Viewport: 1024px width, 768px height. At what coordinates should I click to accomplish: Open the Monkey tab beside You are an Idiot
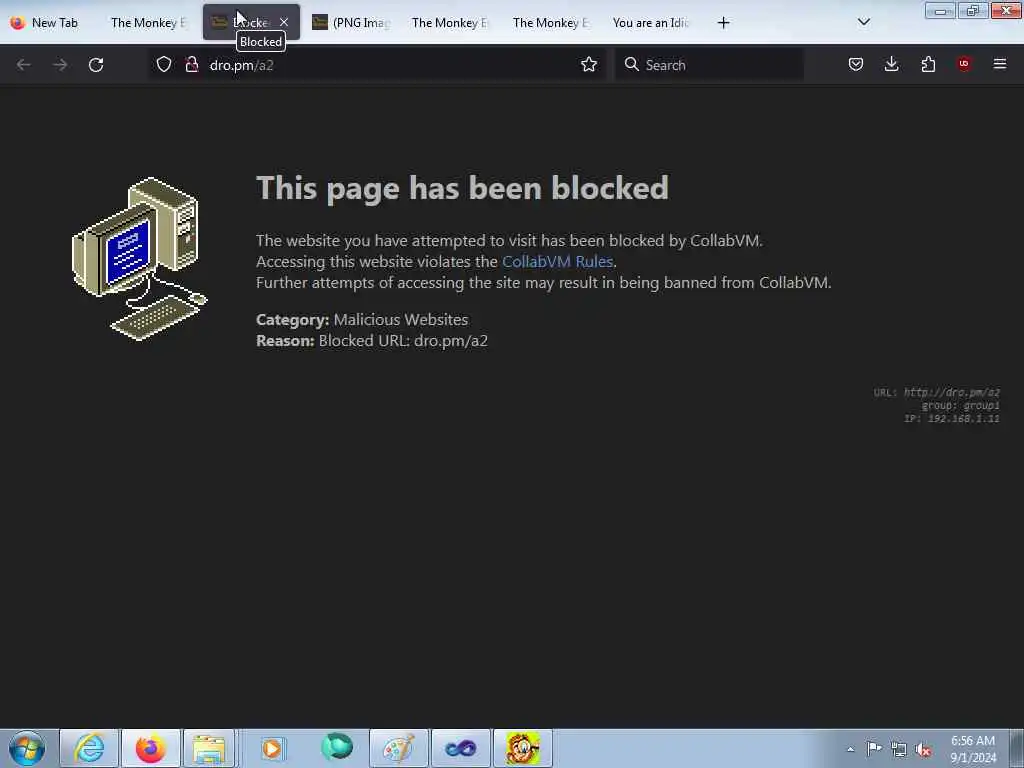[551, 23]
